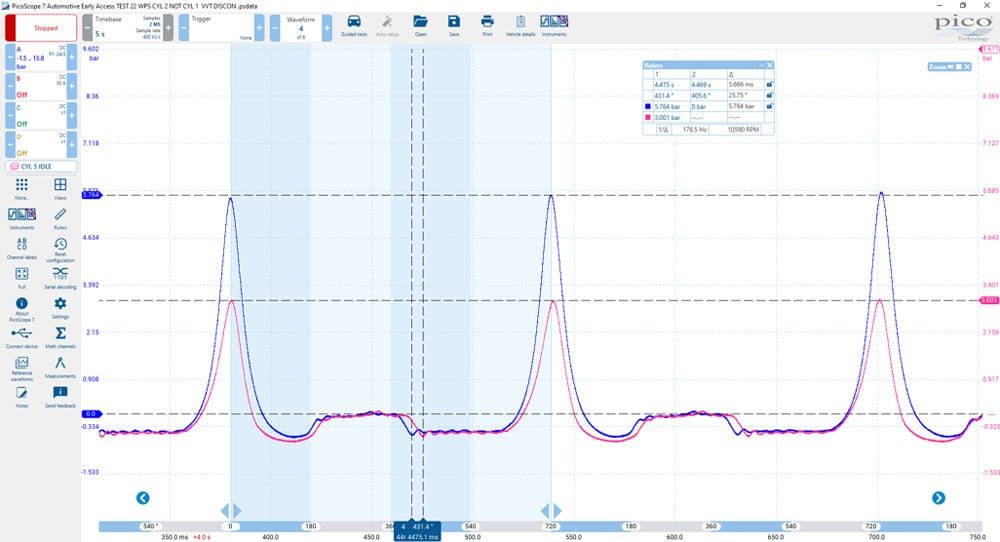Open Channel B options (Off)

(x=41, y=86)
